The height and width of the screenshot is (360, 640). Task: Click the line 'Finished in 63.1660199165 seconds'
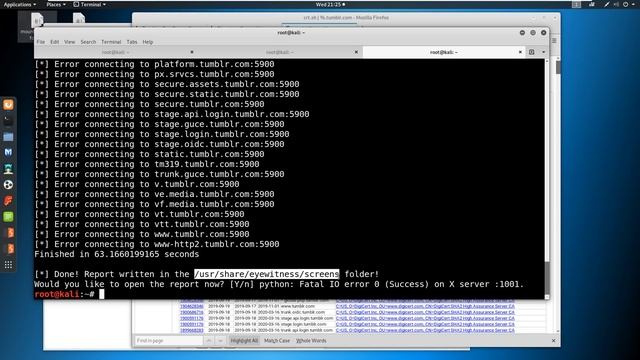117,254
